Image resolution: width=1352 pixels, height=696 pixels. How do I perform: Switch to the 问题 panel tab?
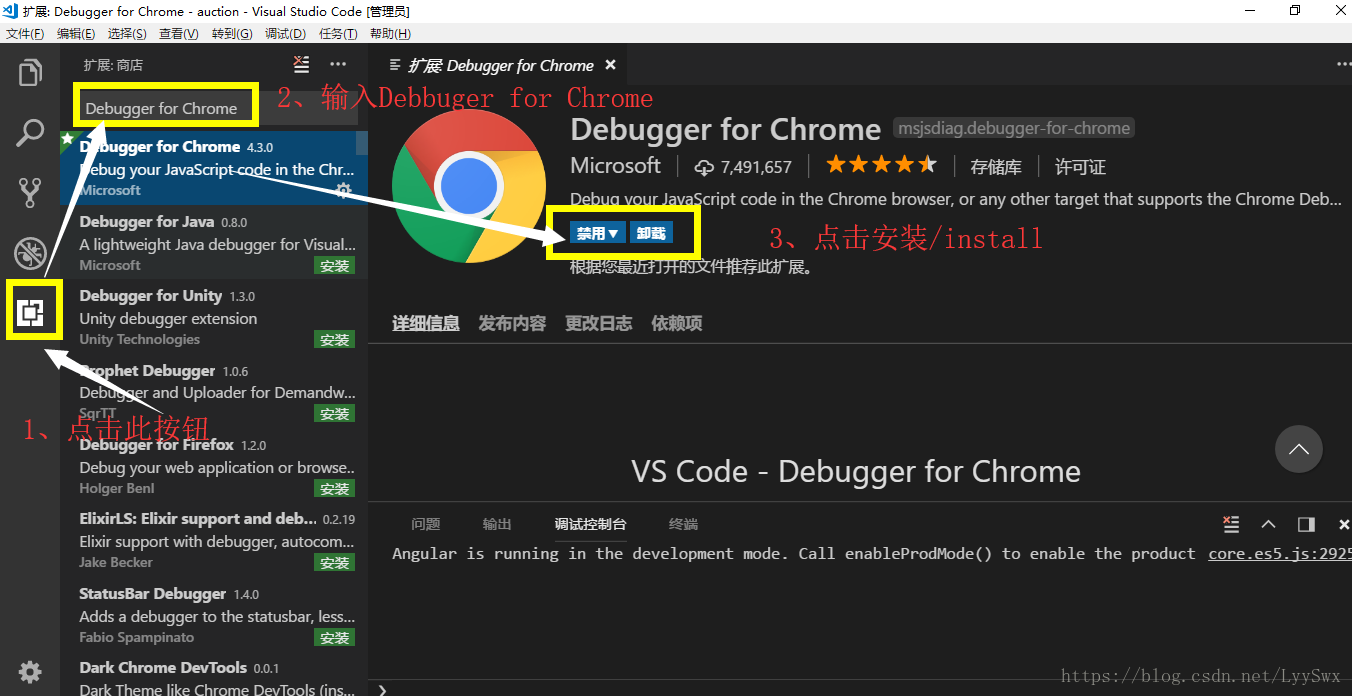click(x=426, y=524)
